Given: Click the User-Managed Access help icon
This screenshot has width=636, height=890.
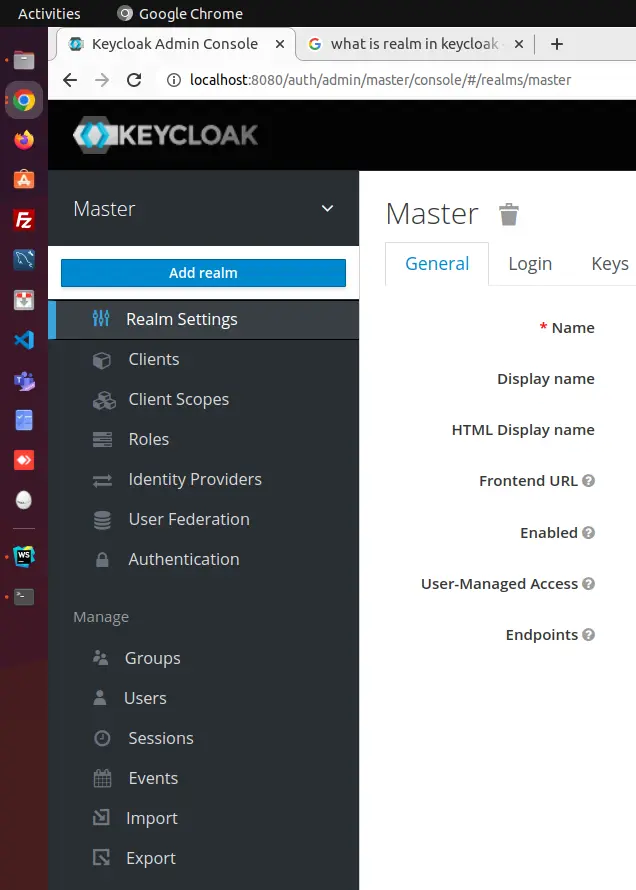Looking at the screenshot, I should click(x=588, y=583).
